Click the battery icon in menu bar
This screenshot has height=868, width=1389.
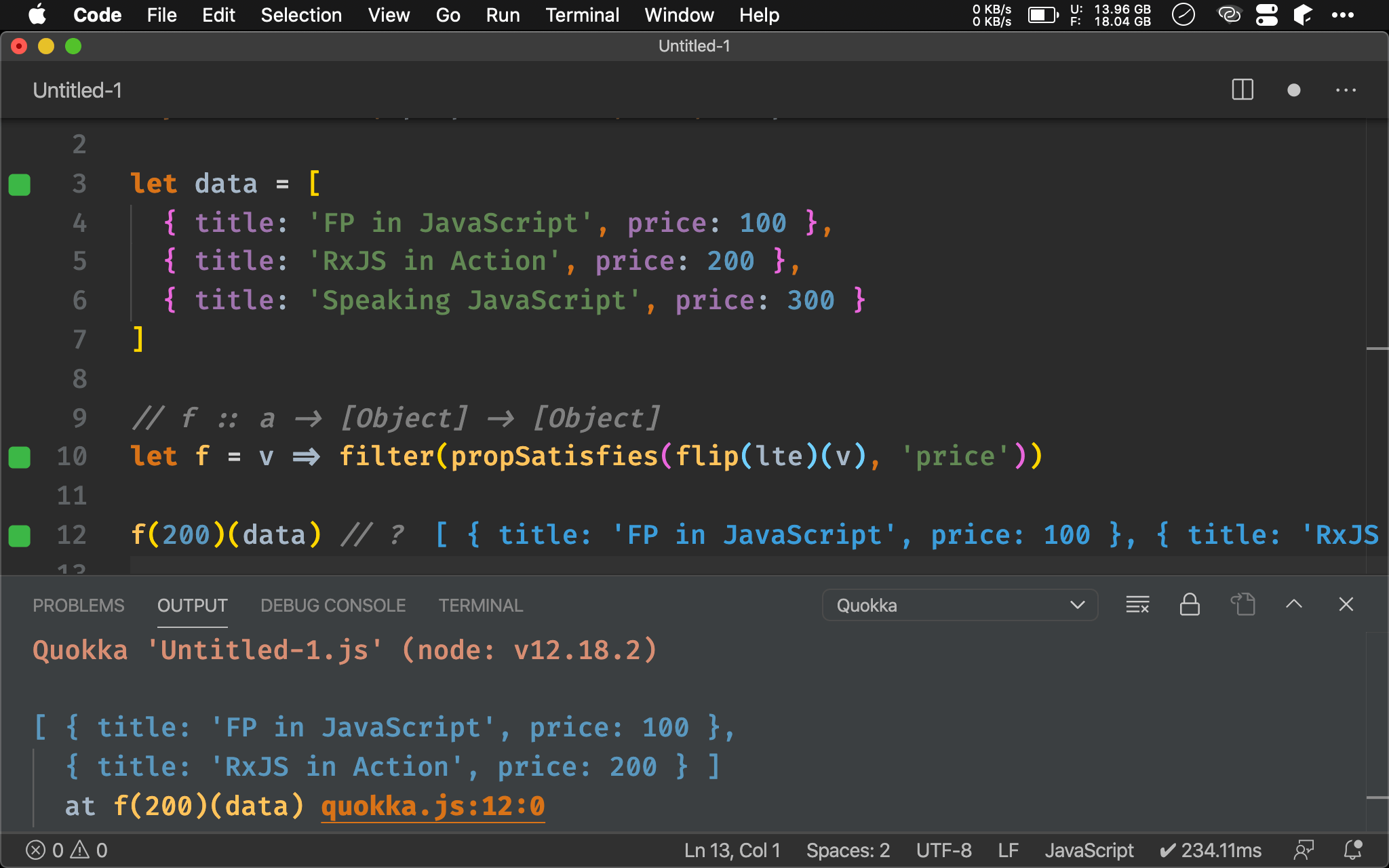point(1043,15)
